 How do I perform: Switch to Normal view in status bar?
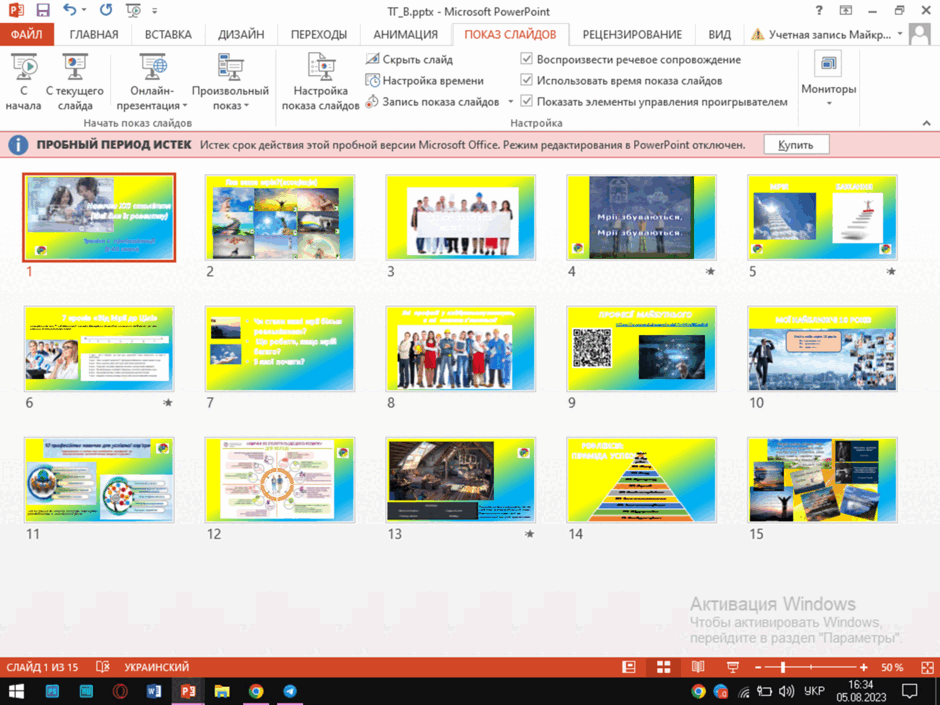[x=629, y=667]
